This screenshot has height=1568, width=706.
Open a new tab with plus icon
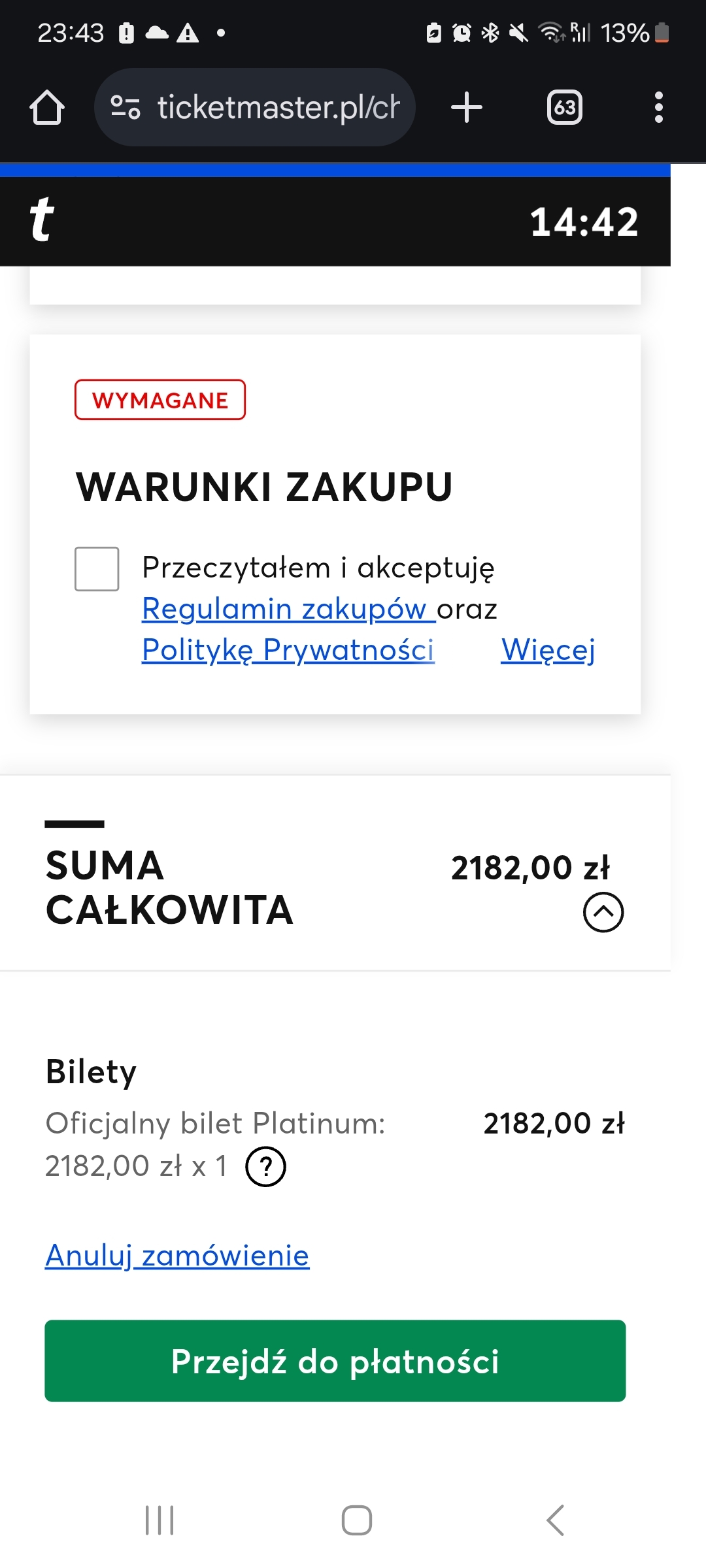click(x=467, y=108)
